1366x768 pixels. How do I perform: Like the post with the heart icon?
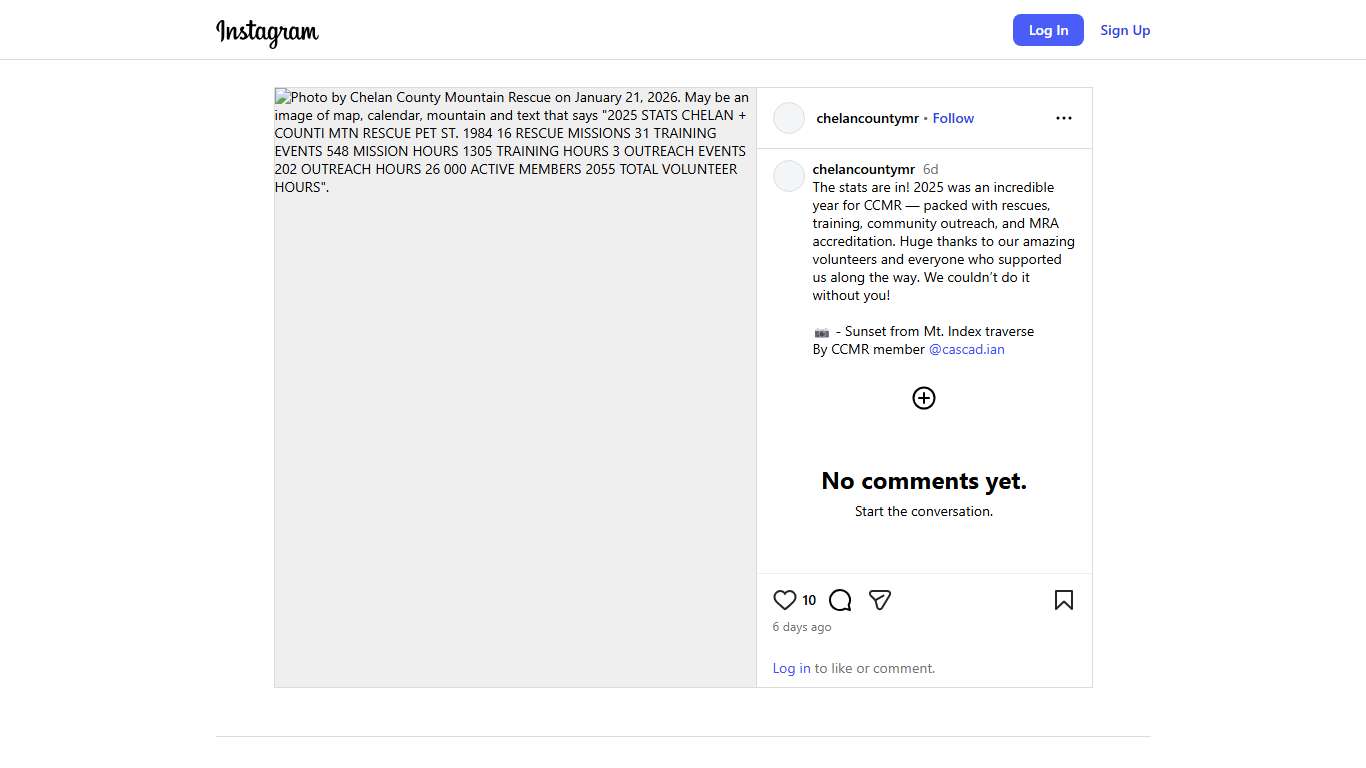pos(784,600)
